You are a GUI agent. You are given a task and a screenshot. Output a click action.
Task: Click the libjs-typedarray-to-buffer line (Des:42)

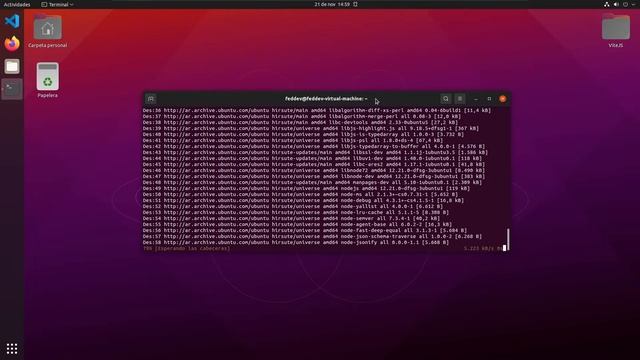[x=314, y=146]
